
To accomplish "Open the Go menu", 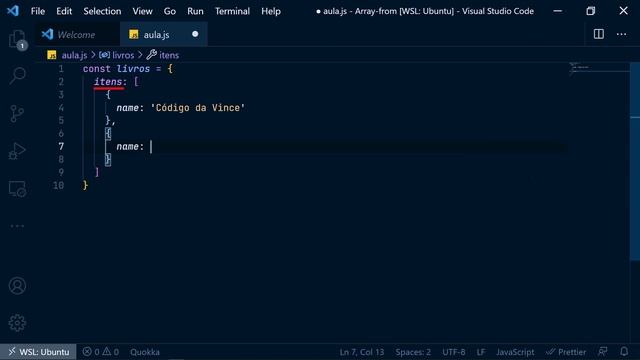I will (x=169, y=11).
